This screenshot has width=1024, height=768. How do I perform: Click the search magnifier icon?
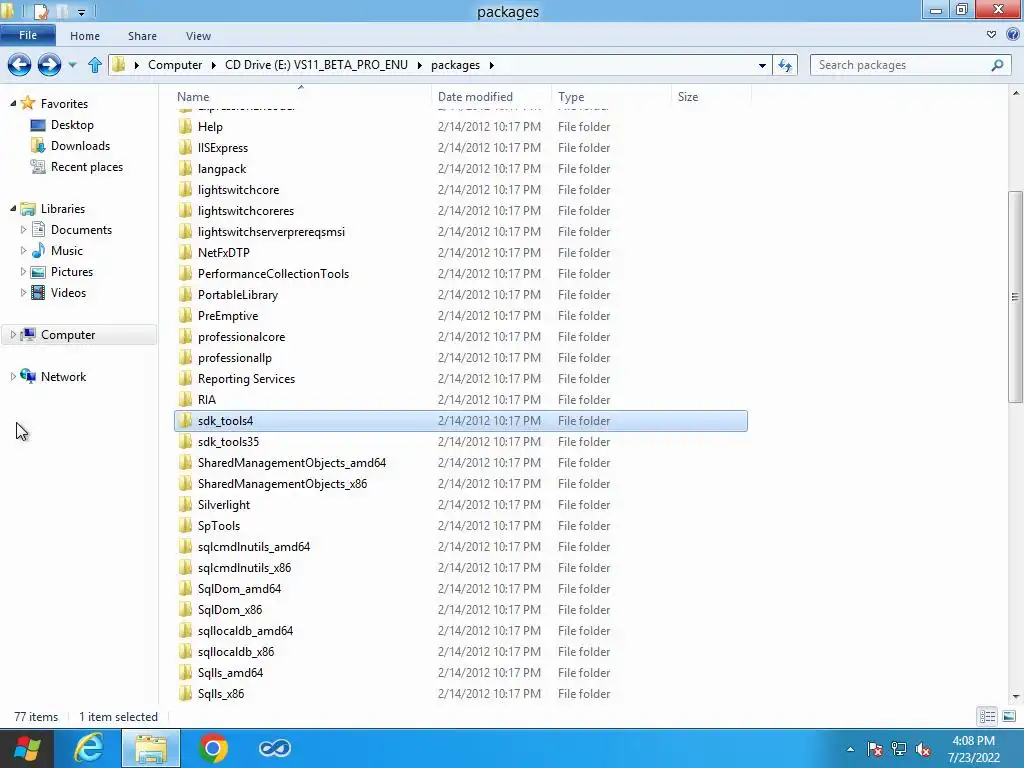(997, 65)
